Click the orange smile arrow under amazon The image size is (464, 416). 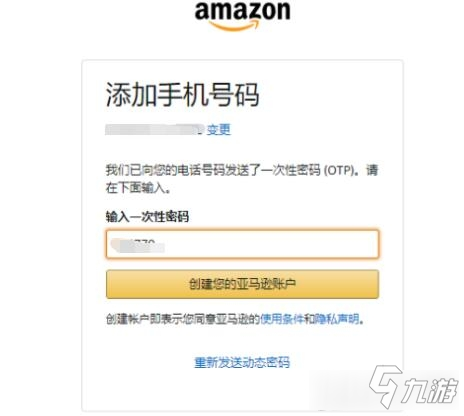tap(233, 25)
